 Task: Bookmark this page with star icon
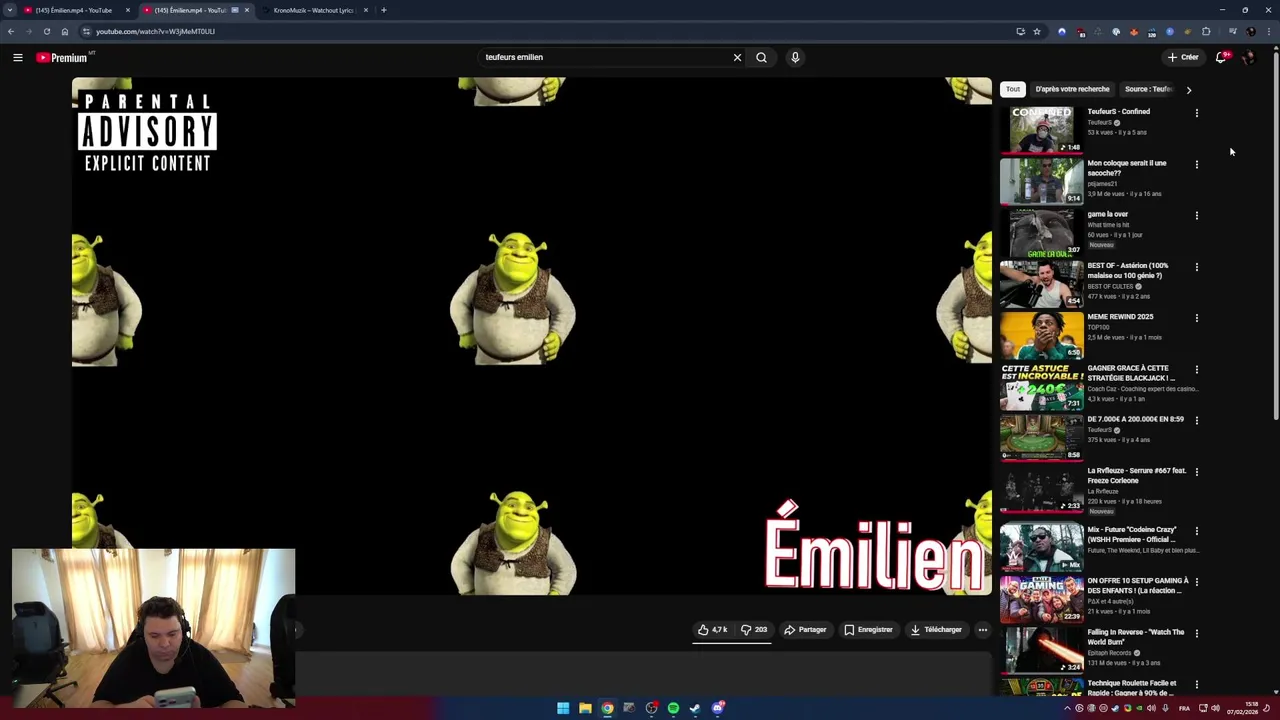coord(1036,31)
